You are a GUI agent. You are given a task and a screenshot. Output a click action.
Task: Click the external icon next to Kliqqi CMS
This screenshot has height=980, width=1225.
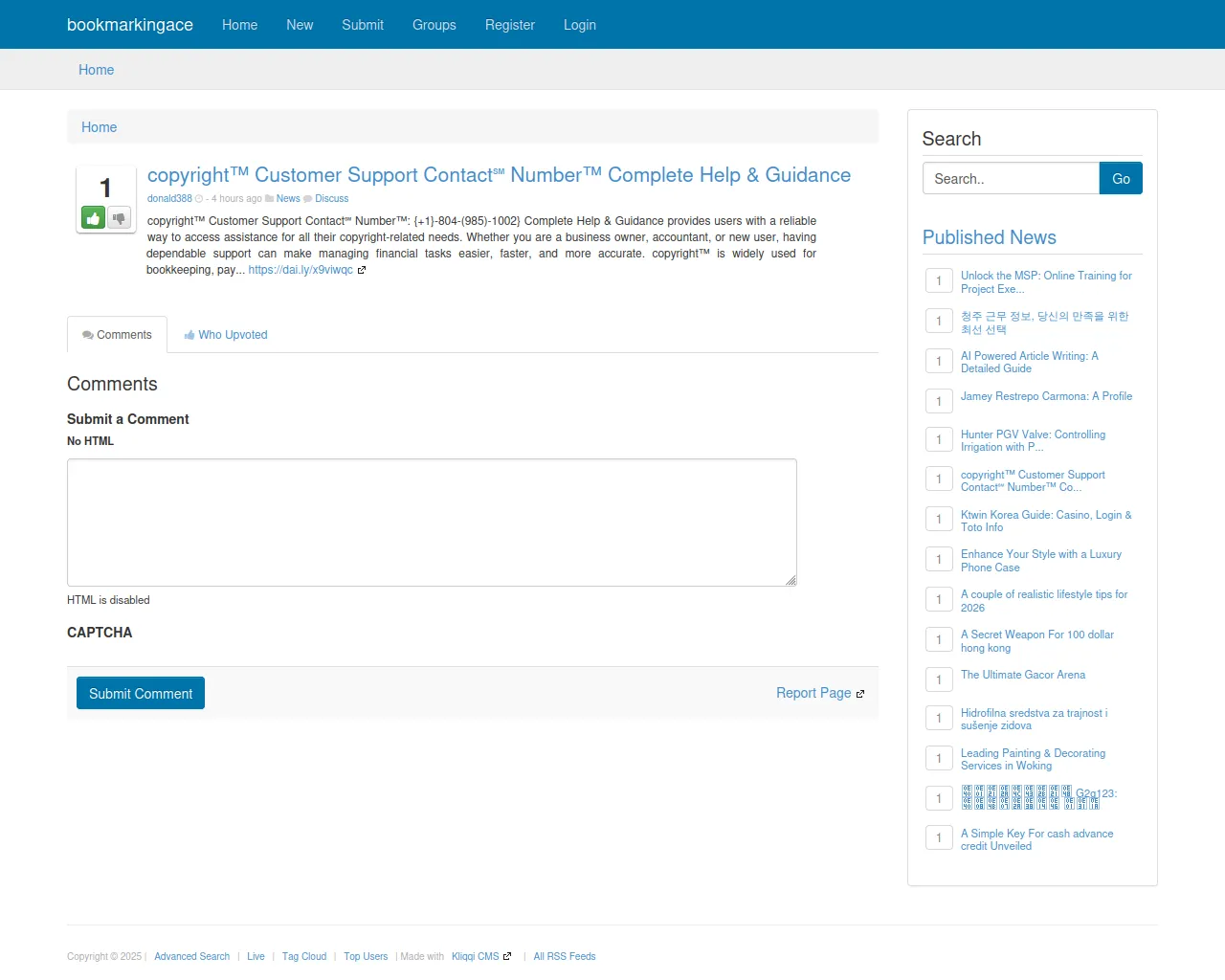(507, 956)
